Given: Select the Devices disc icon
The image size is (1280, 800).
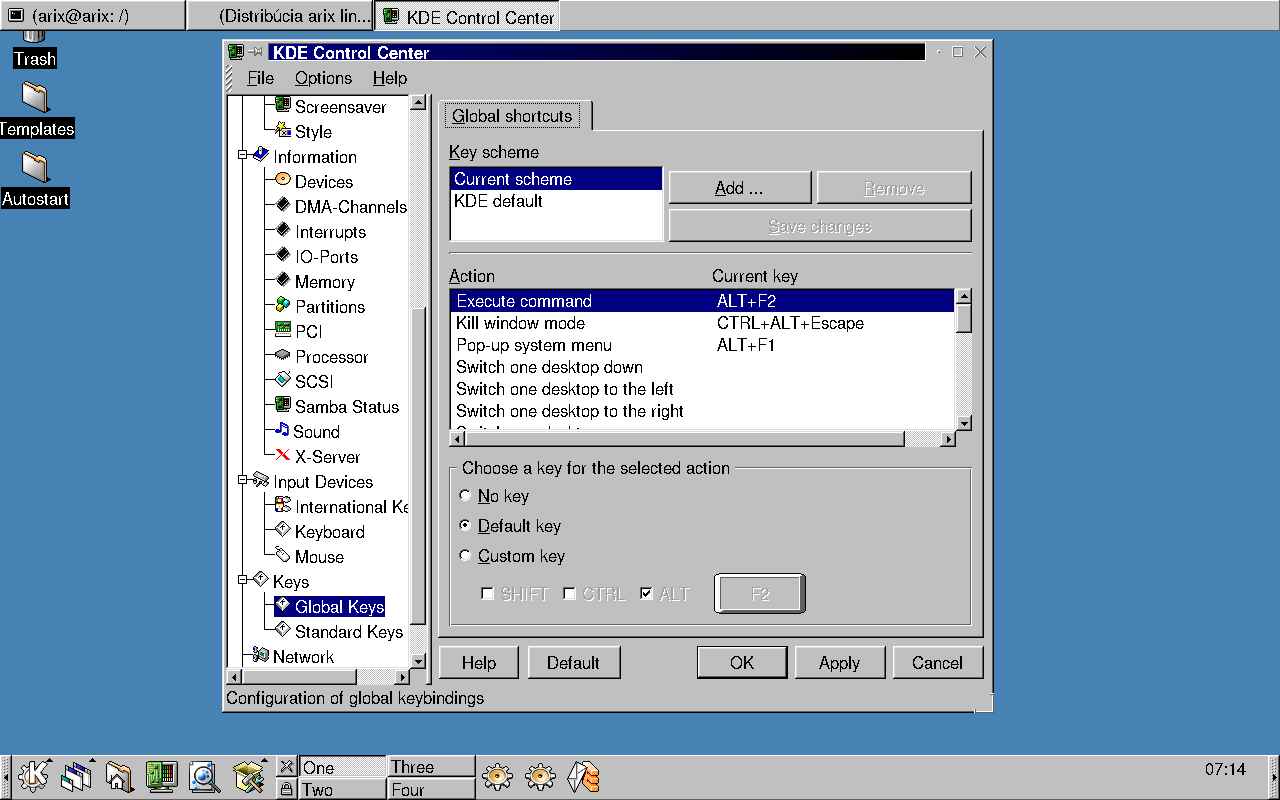Looking at the screenshot, I should click(x=283, y=181).
